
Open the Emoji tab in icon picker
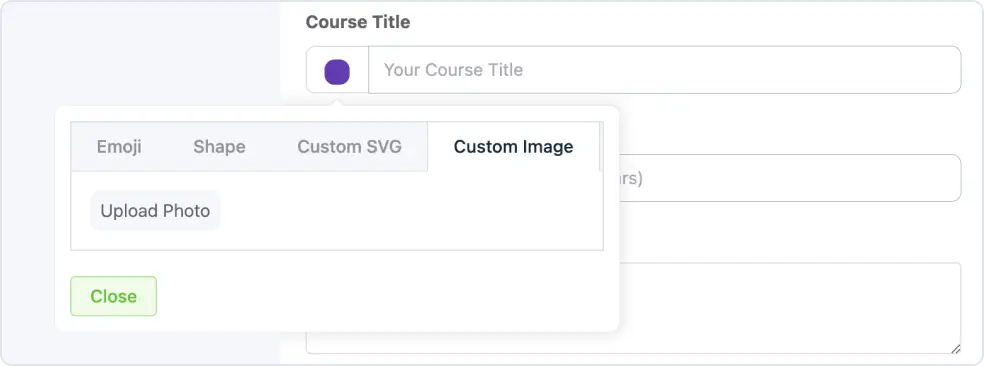(x=119, y=147)
